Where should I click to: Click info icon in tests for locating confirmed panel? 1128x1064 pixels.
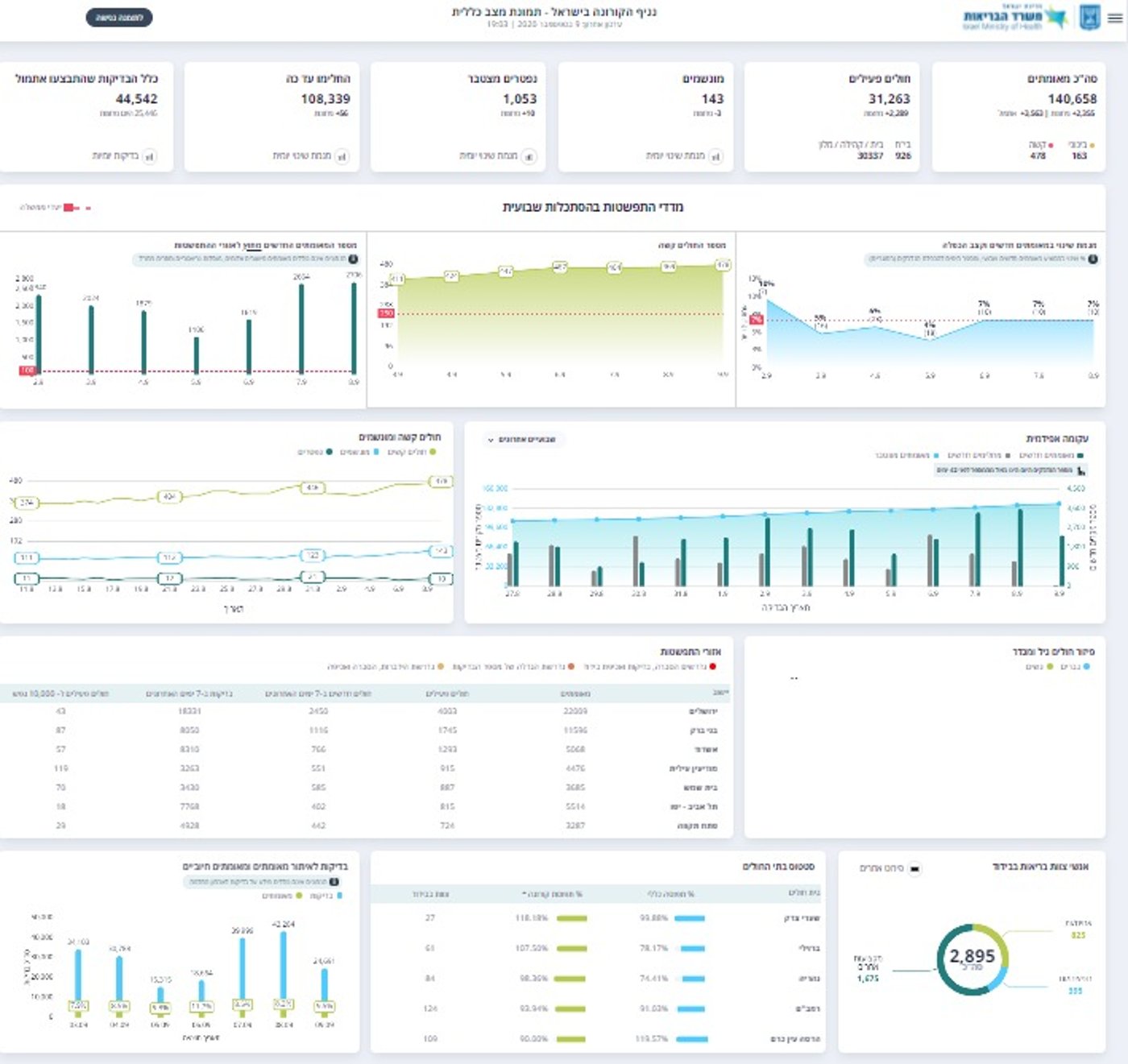pos(334,882)
